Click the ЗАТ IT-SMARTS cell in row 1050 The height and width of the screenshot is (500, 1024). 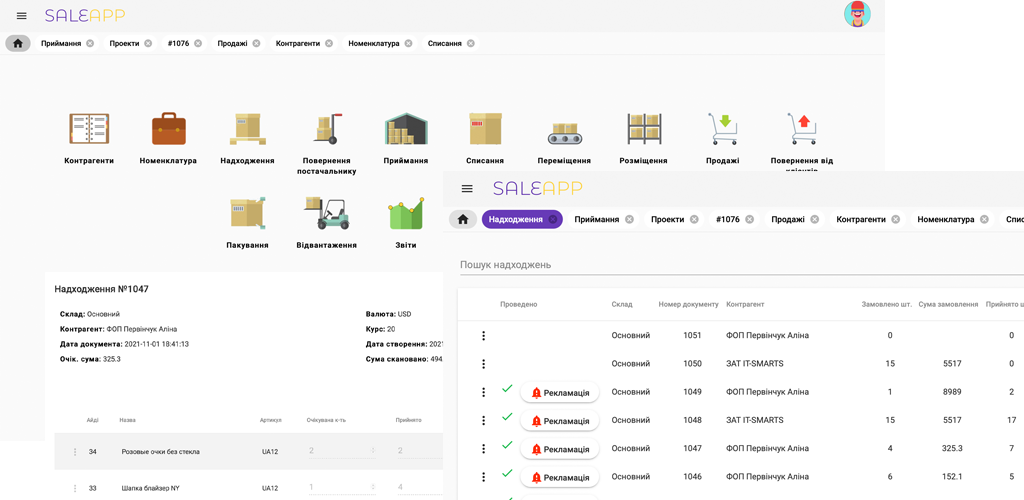click(x=754, y=364)
